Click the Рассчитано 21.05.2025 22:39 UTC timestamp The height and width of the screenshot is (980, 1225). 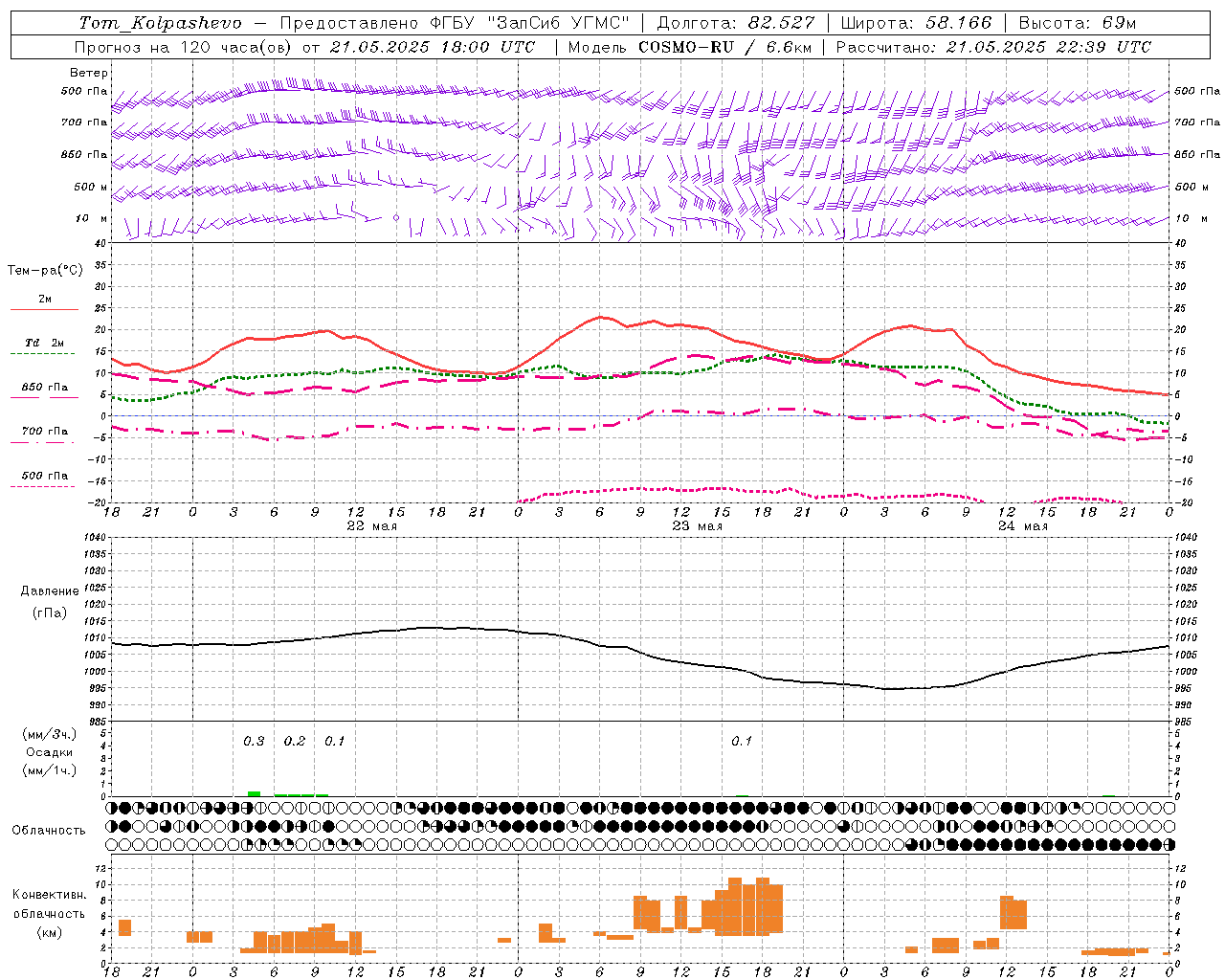993,47
